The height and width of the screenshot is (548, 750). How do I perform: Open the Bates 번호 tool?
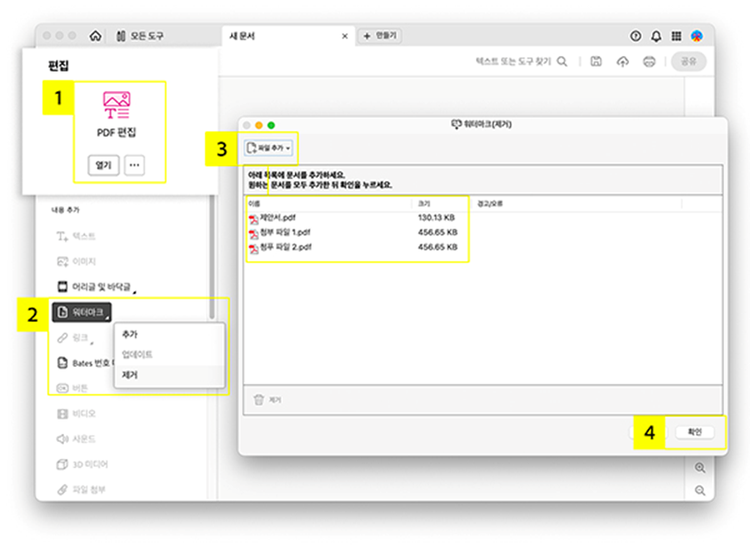[84, 363]
